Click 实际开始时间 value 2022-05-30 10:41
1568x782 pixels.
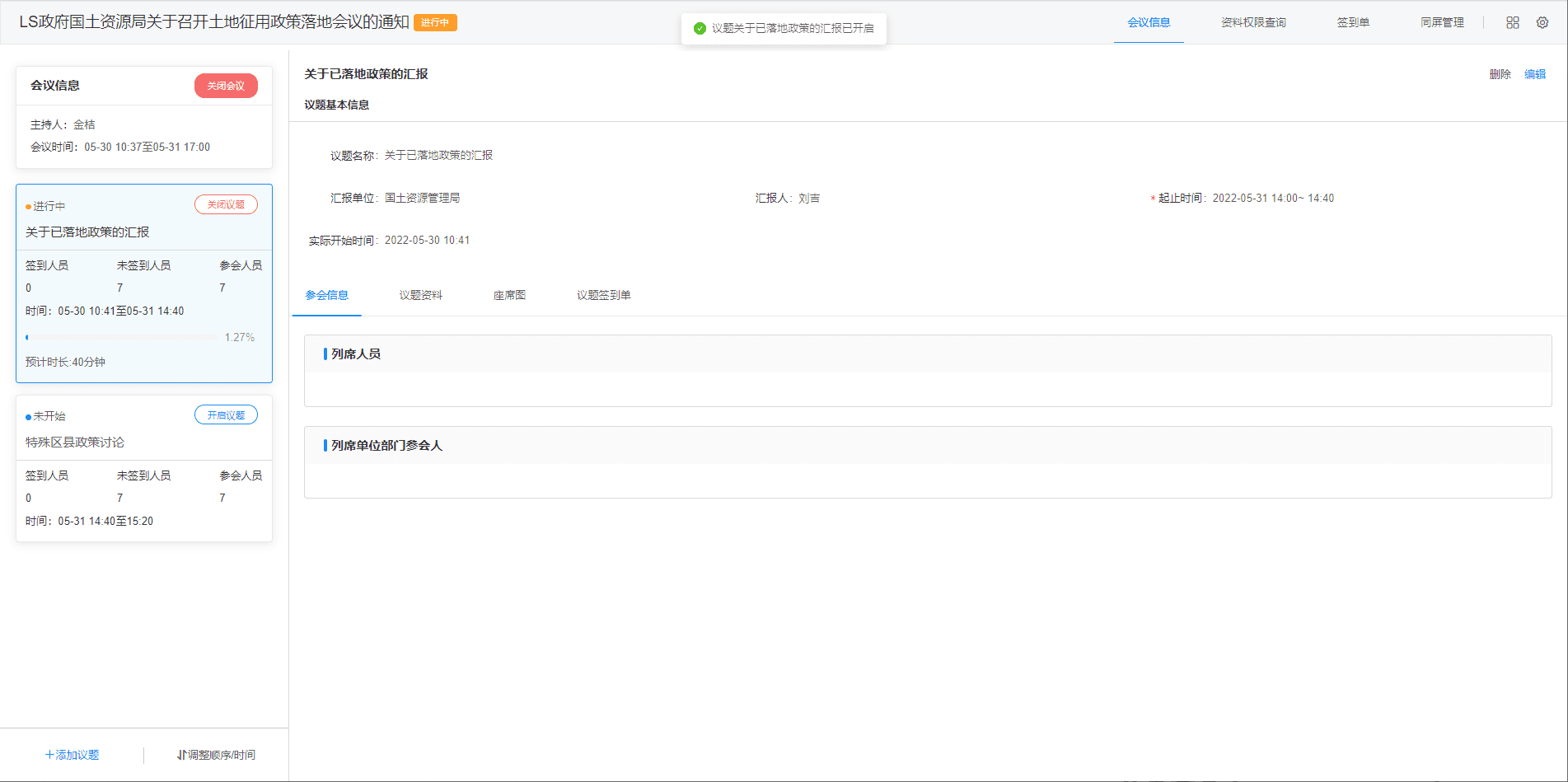[x=427, y=240]
